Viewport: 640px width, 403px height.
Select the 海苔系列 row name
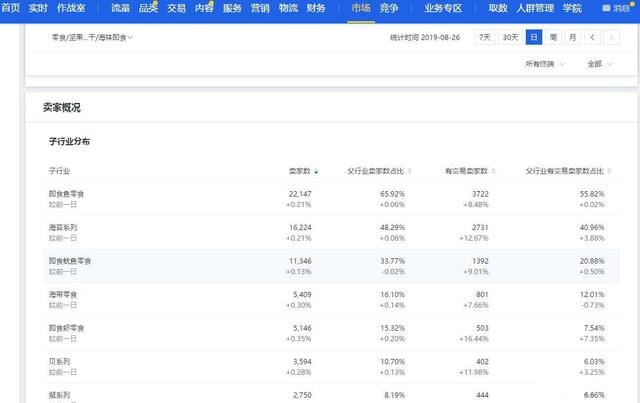[63, 227]
